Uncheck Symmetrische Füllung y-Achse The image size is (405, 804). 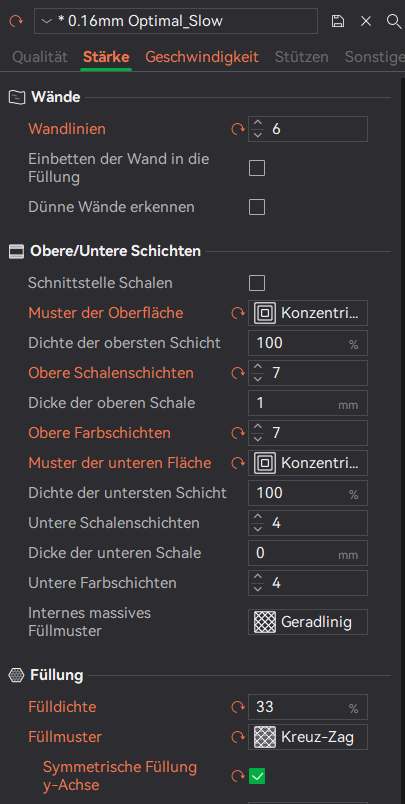point(257,776)
